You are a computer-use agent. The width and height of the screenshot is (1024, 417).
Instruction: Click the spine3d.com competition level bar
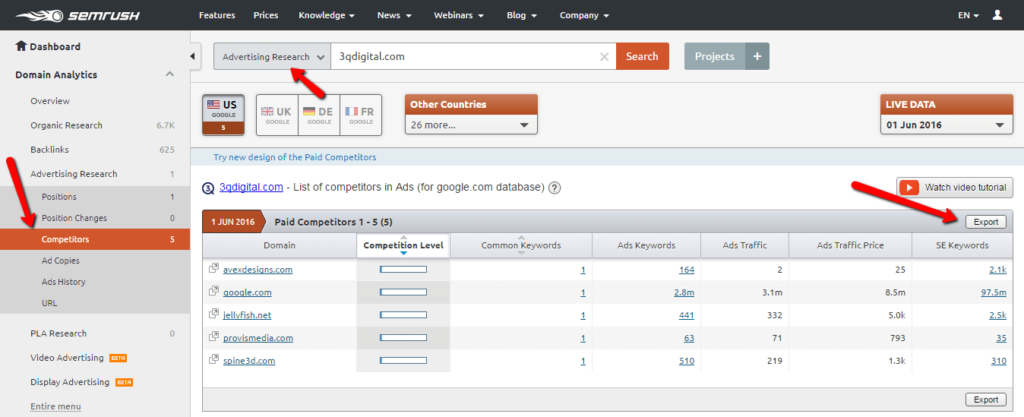point(403,360)
